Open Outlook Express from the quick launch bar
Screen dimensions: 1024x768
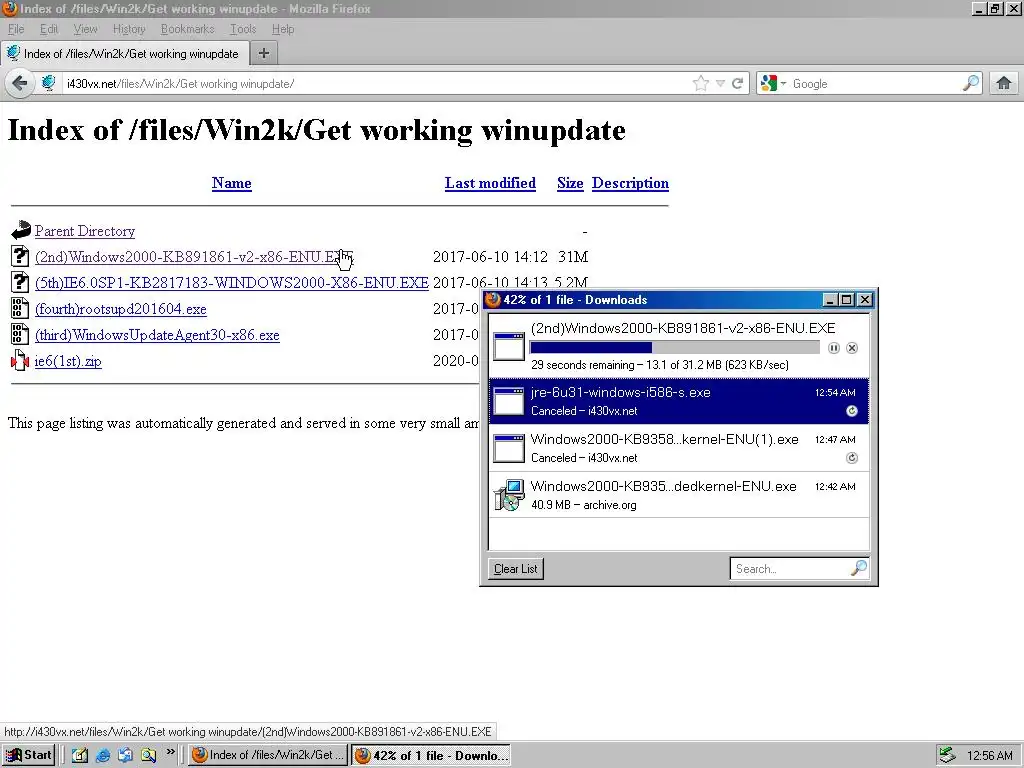tap(125, 755)
